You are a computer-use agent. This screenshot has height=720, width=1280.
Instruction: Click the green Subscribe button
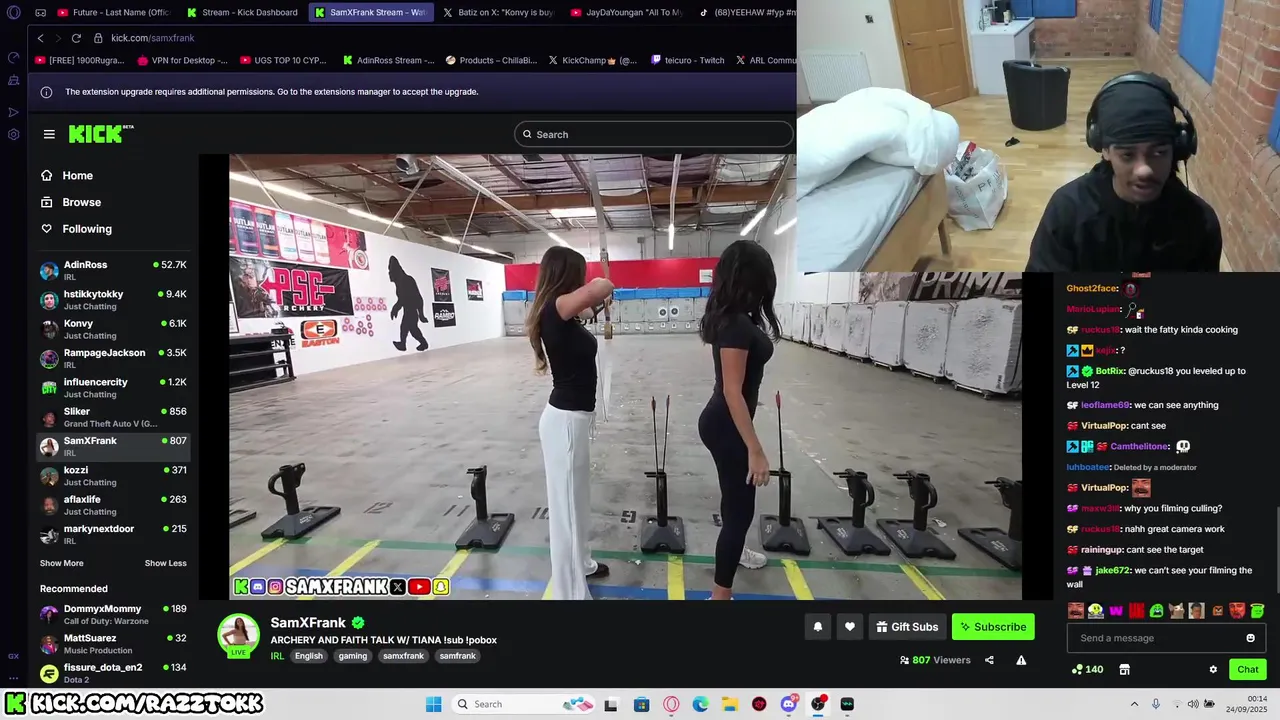[993, 627]
